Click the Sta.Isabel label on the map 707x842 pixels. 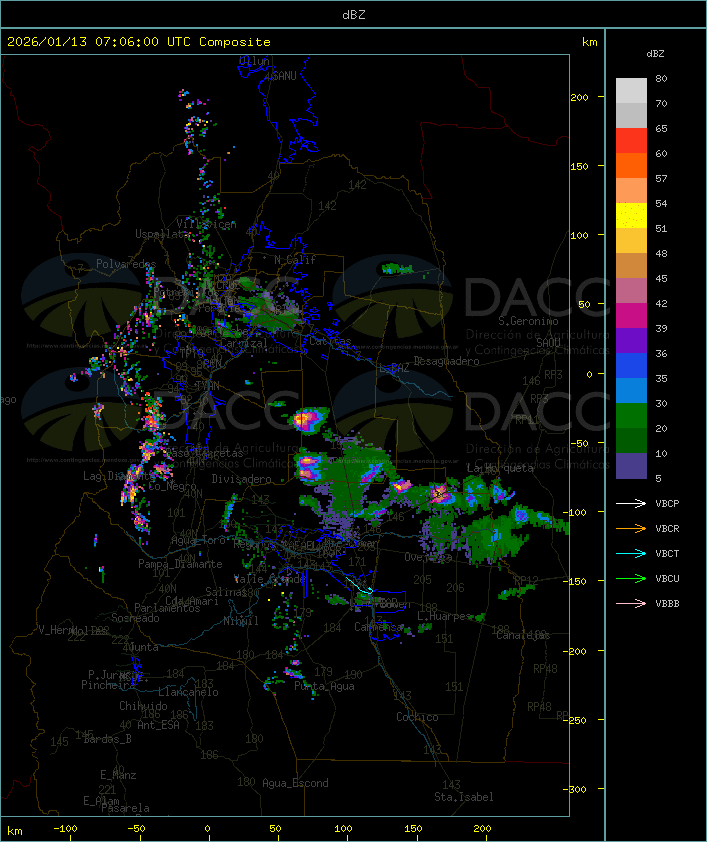[x=463, y=797]
